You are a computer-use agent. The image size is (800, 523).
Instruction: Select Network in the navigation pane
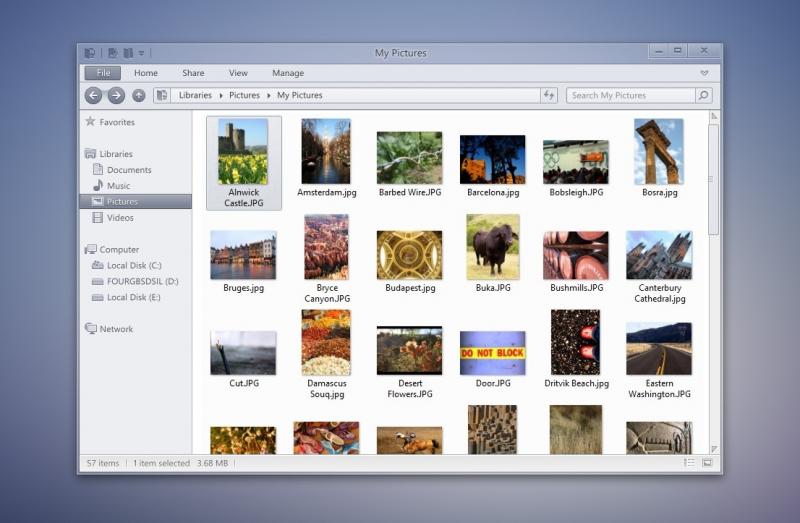pyautogui.click(x=109, y=329)
